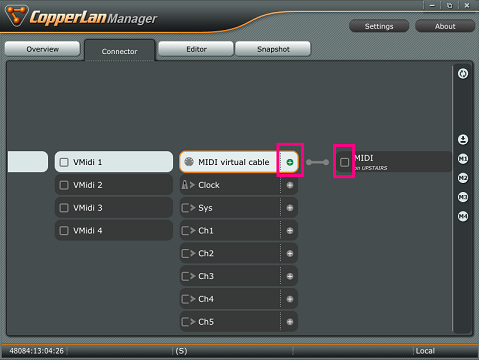Click the plus icon on Ch4 row
This screenshot has height=360, width=479.
[x=290, y=299]
